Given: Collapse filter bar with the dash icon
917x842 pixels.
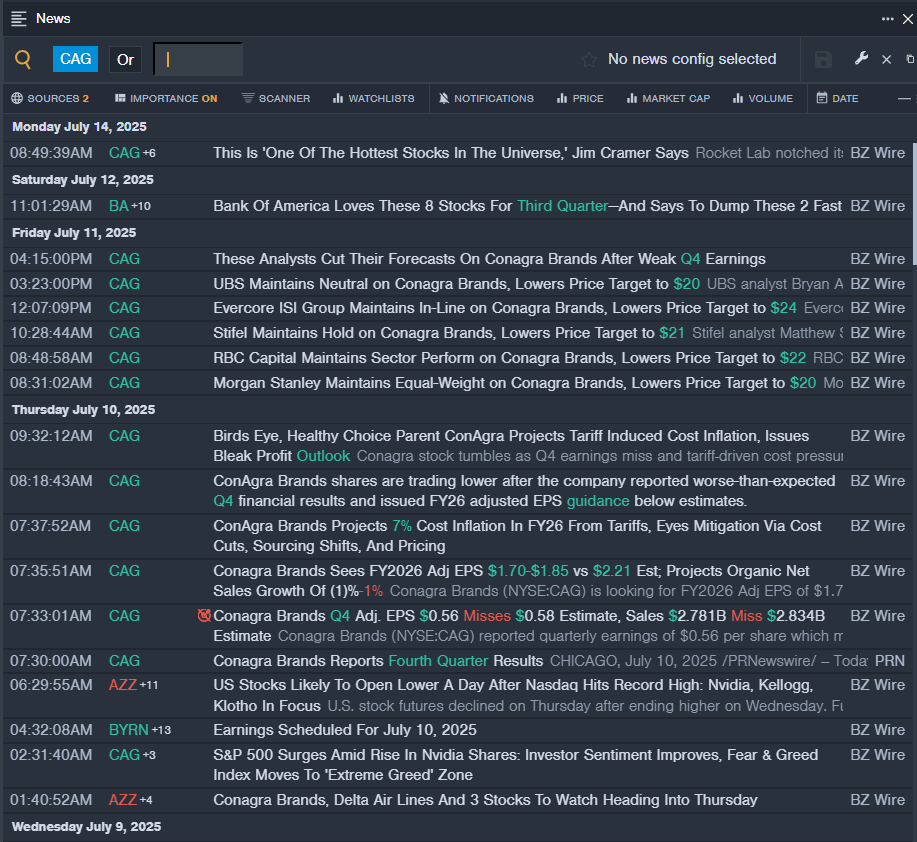Looking at the screenshot, I should (904, 98).
